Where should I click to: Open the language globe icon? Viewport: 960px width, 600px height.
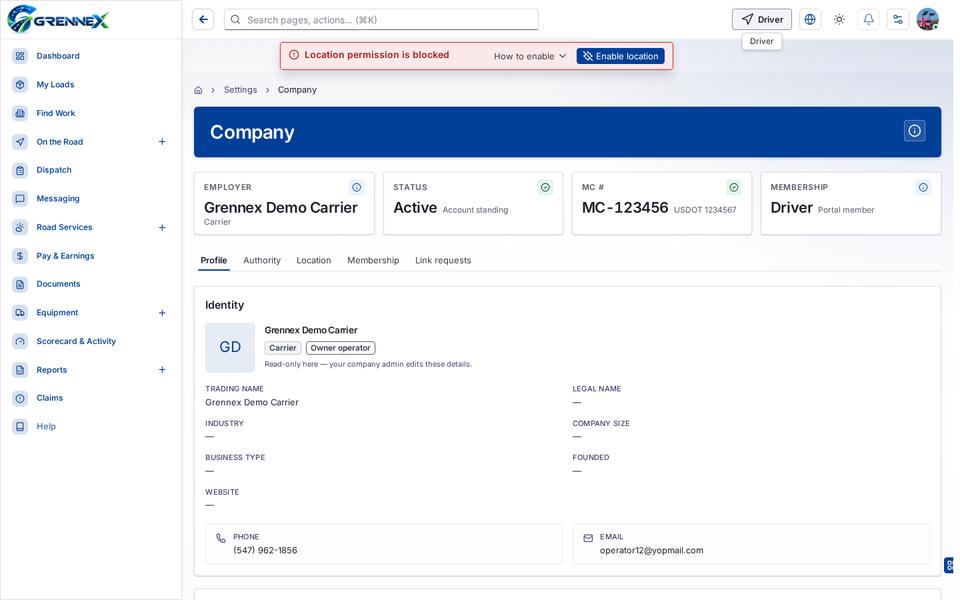tap(810, 20)
